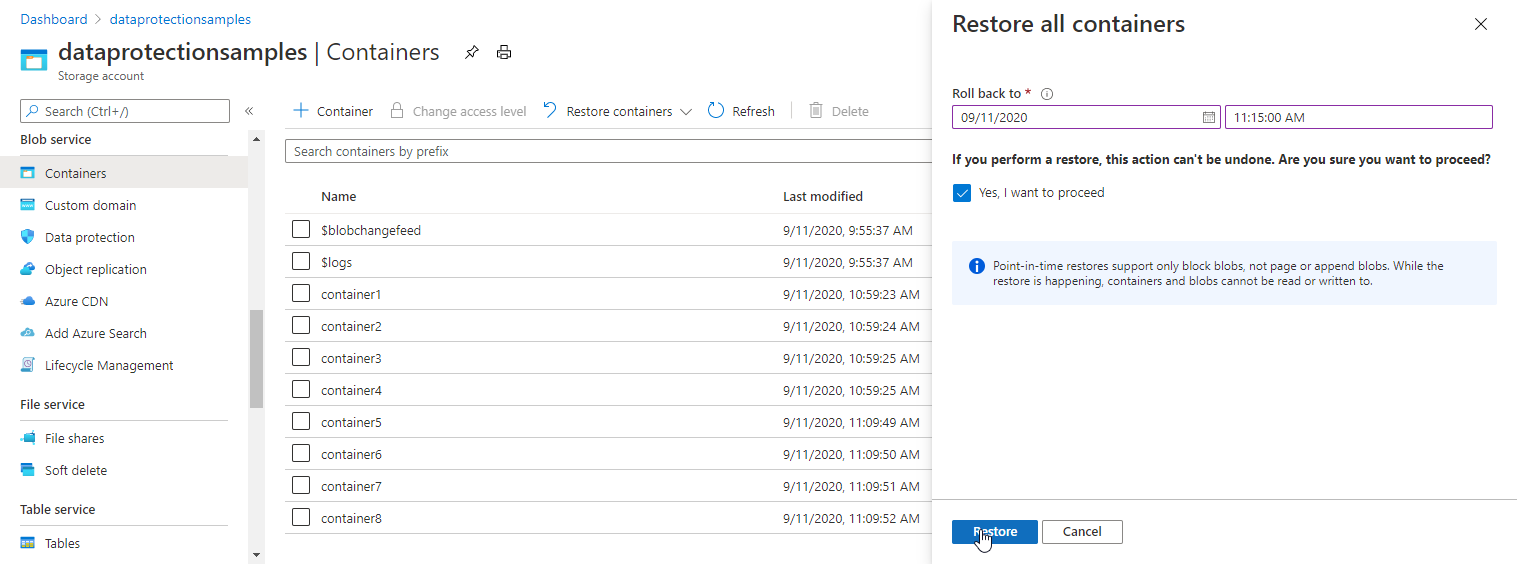This screenshot has height=564, width=1517.
Task: Print using the printer icon
Action: pyautogui.click(x=504, y=53)
